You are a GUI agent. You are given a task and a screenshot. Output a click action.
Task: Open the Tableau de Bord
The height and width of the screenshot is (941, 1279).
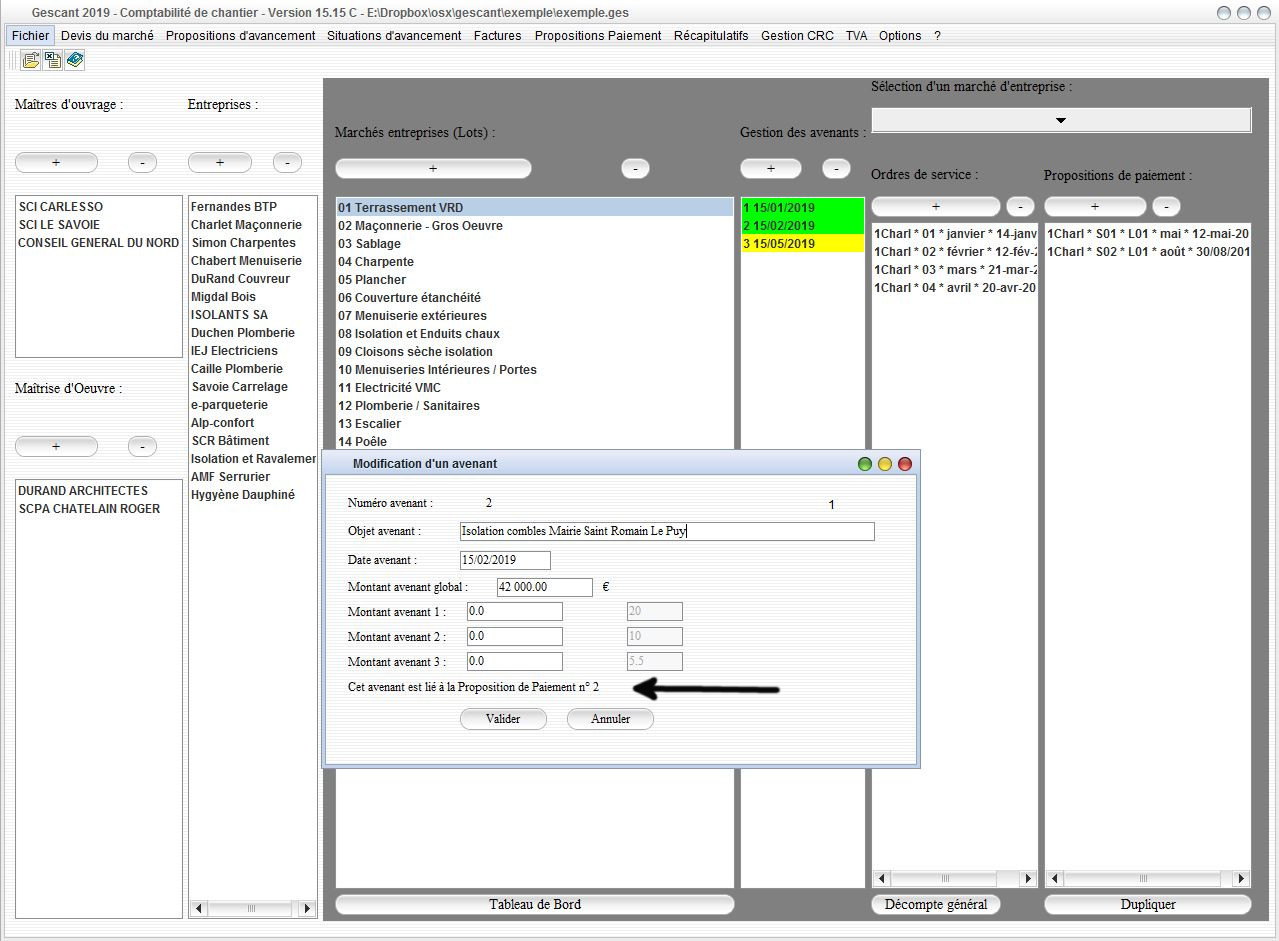point(534,904)
